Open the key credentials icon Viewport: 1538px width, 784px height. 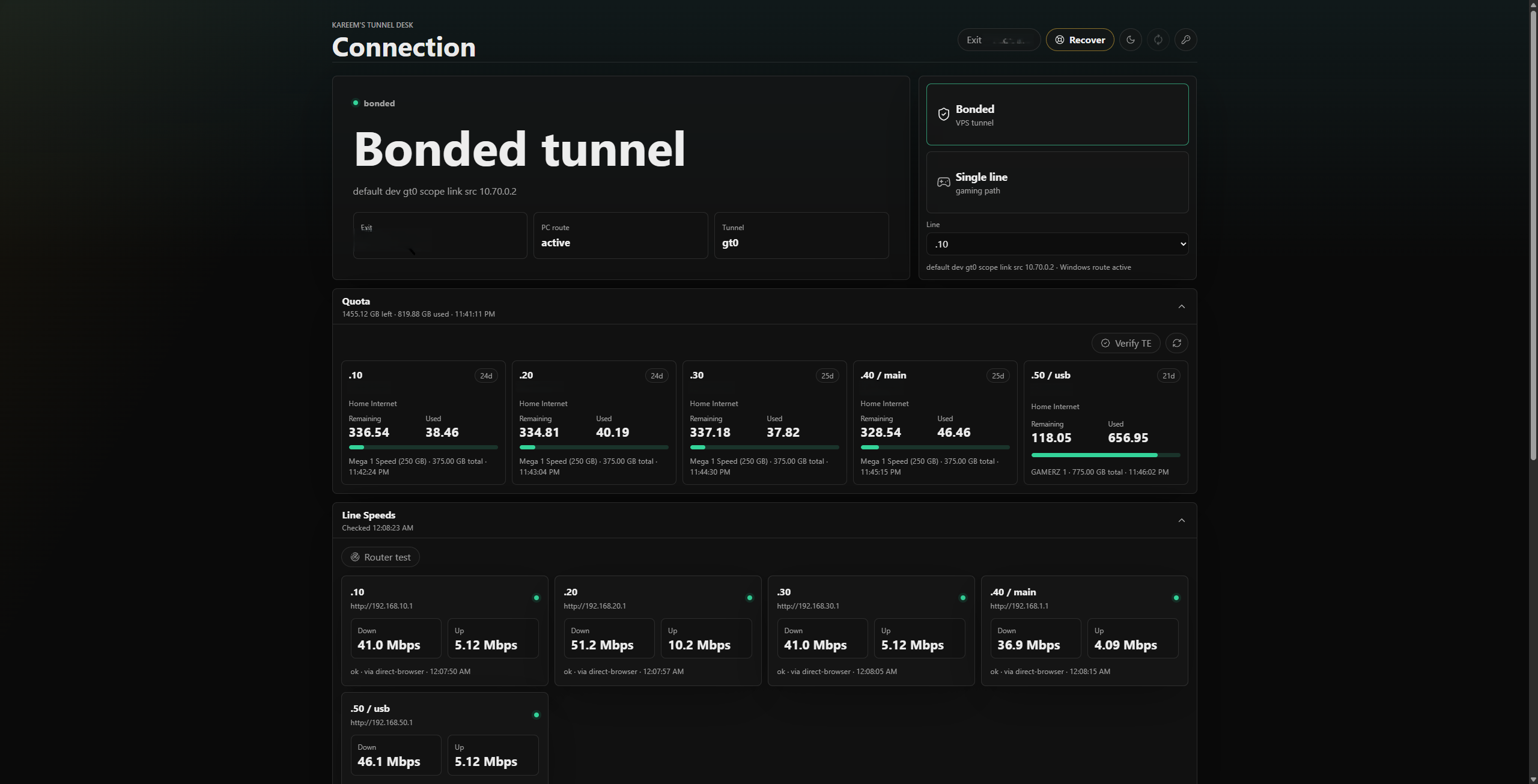pyautogui.click(x=1186, y=40)
